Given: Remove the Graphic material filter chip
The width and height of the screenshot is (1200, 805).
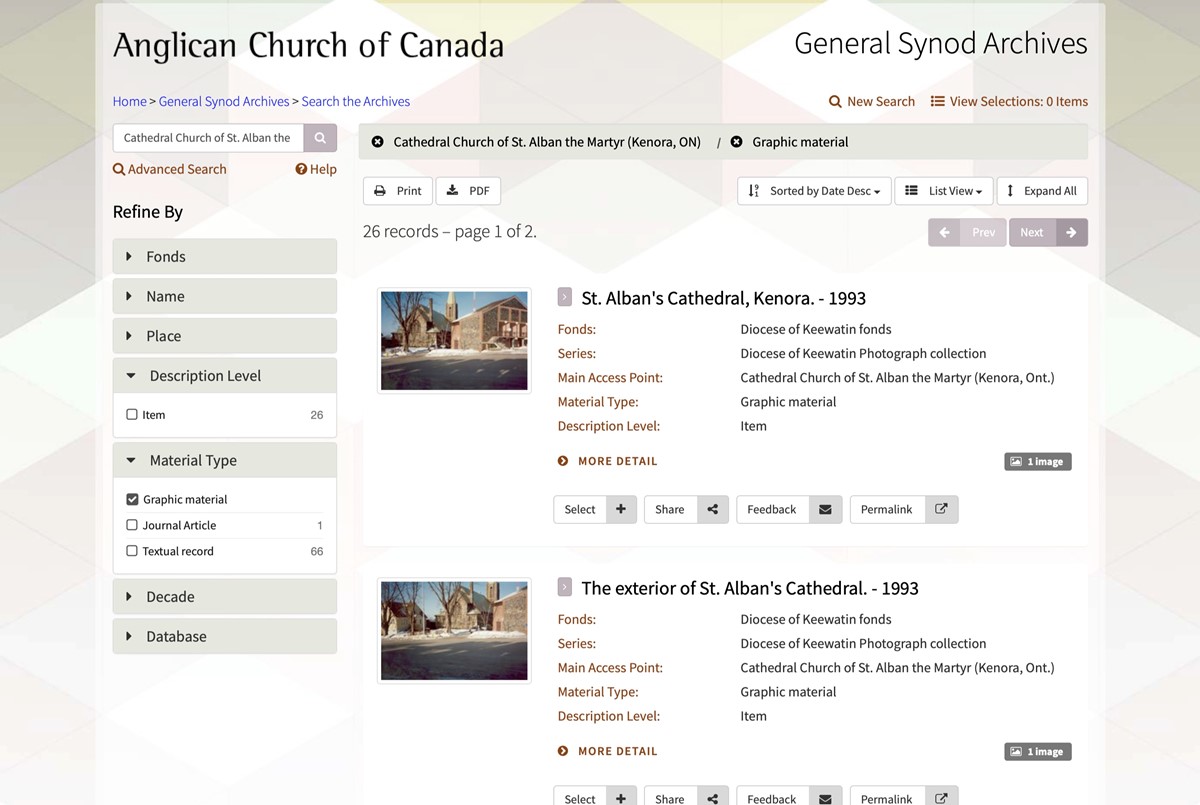Looking at the screenshot, I should tap(736, 142).
